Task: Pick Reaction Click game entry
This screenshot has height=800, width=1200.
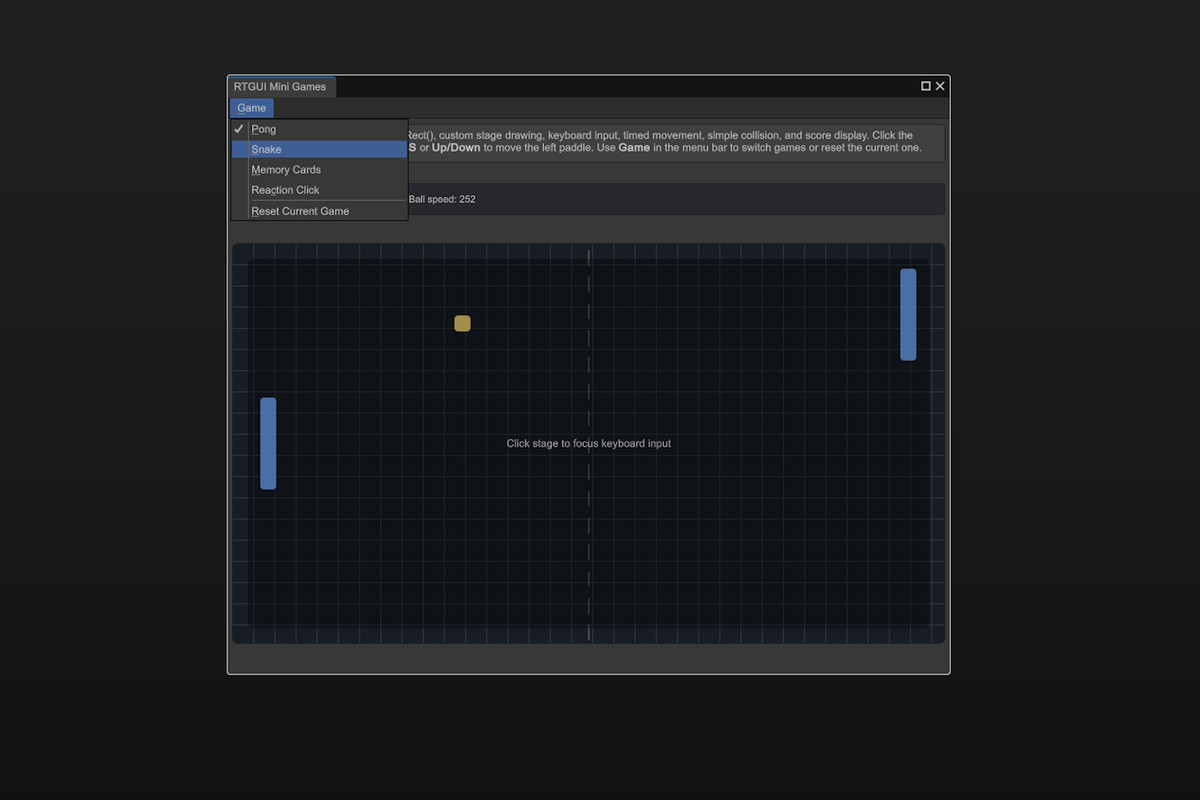Action: pyautogui.click(x=319, y=190)
